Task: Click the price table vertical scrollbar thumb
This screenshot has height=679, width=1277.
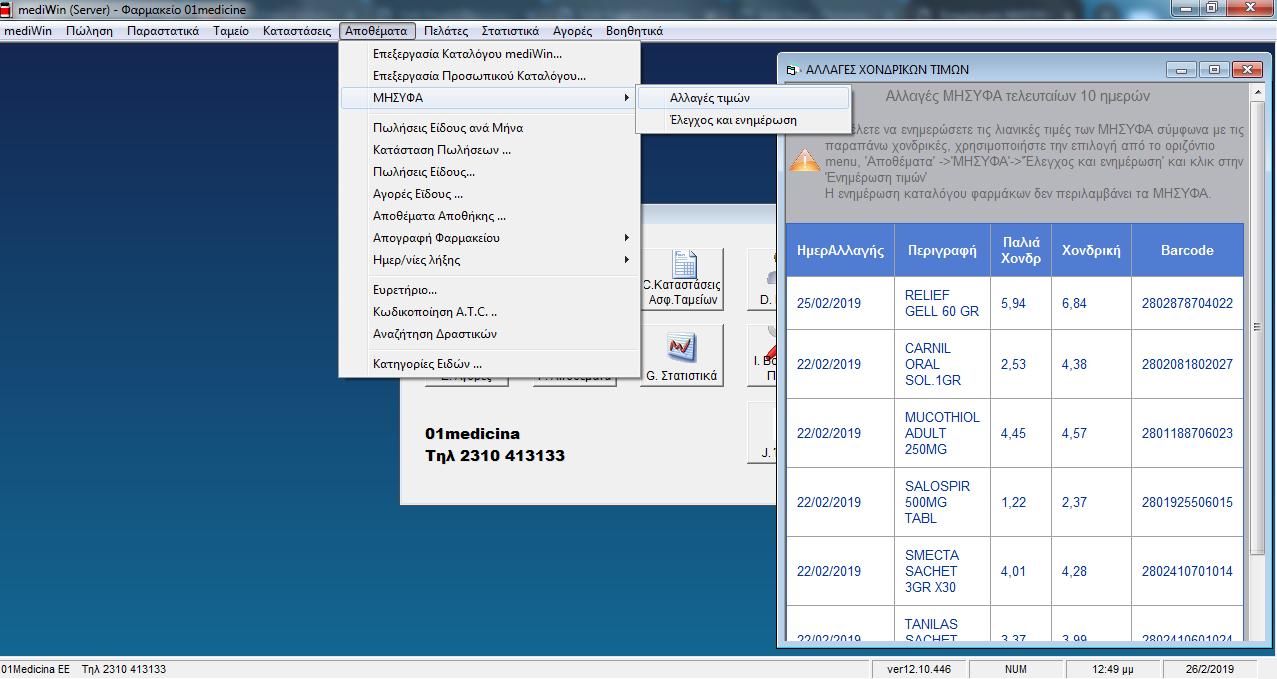Action: tap(1258, 328)
